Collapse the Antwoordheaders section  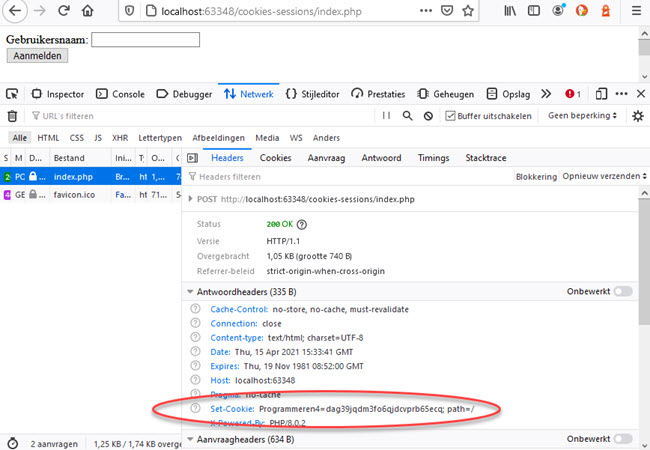(x=190, y=292)
